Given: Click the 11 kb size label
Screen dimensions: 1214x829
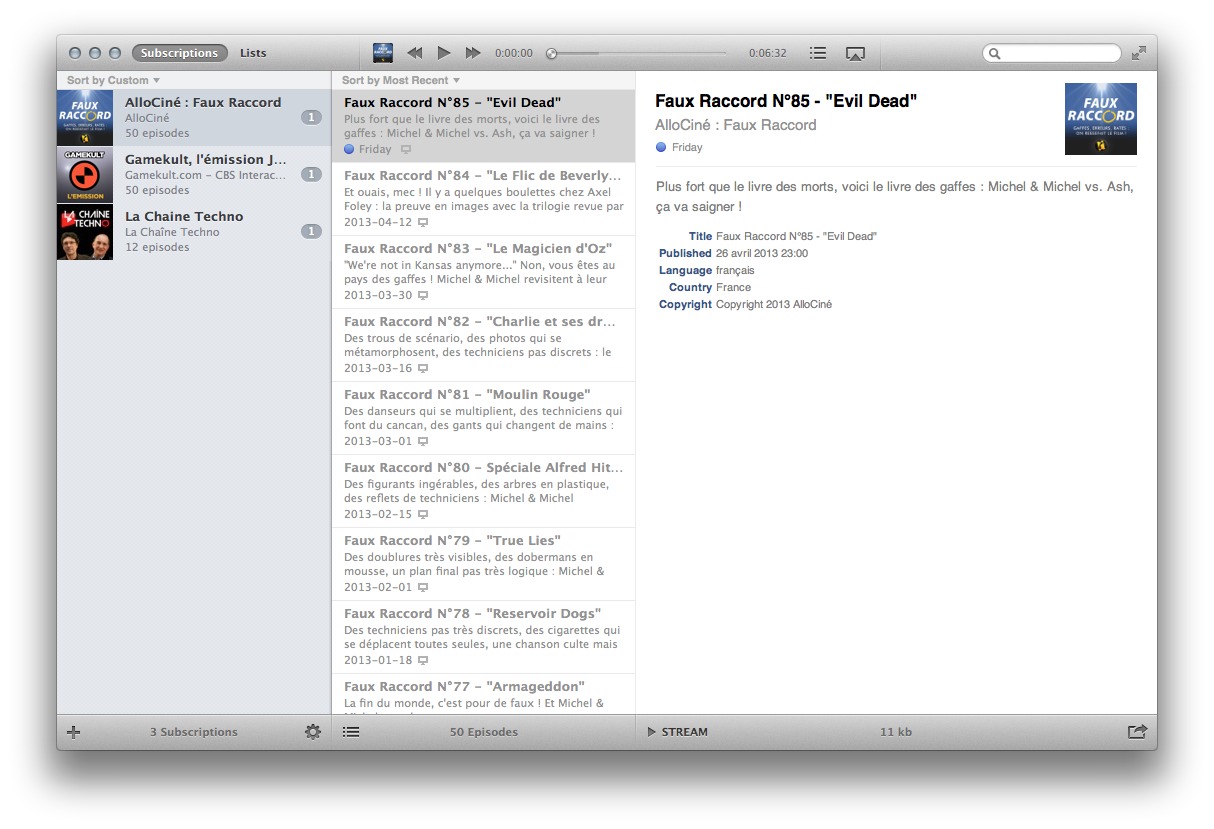Looking at the screenshot, I should point(896,732).
